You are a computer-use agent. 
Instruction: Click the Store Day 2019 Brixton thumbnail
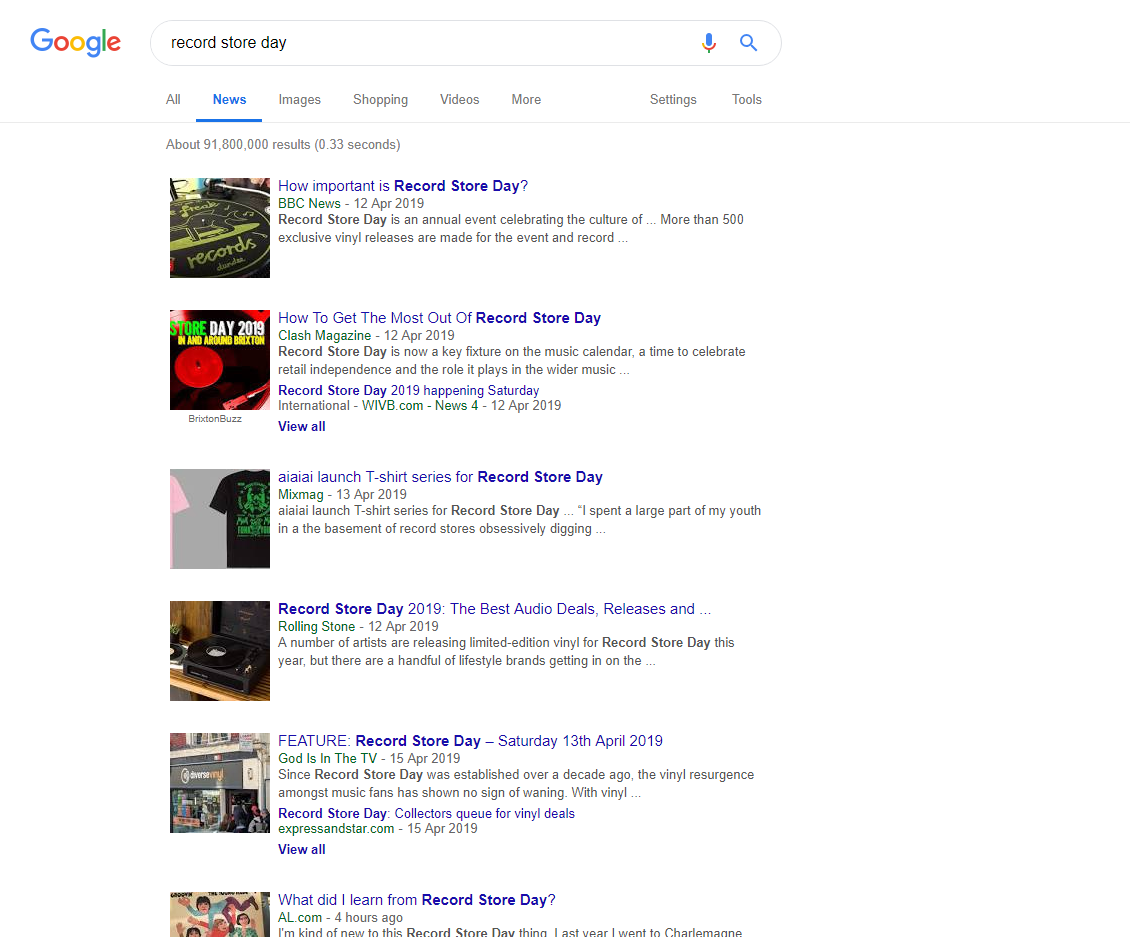pos(220,360)
